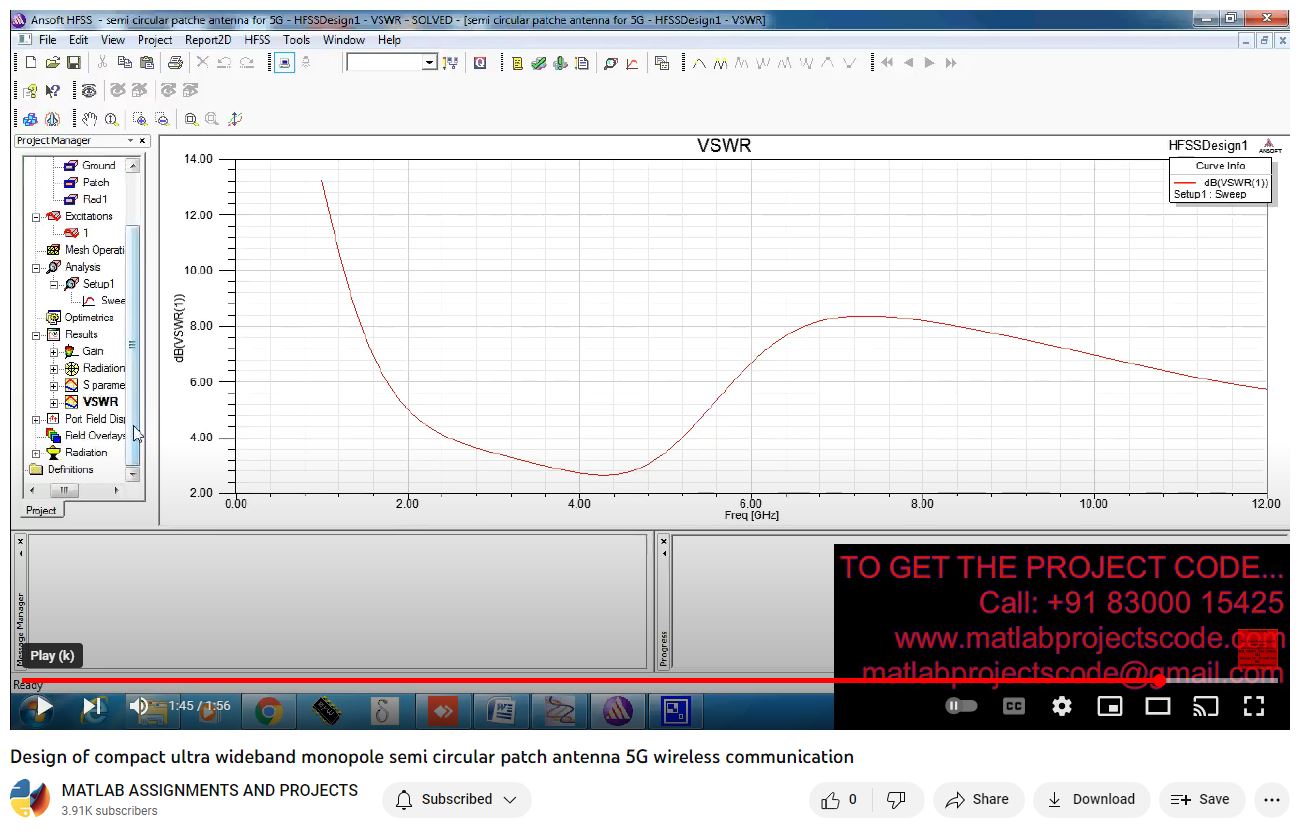Toggle closed captions CC button
The height and width of the screenshot is (833, 1301).
(x=1013, y=706)
